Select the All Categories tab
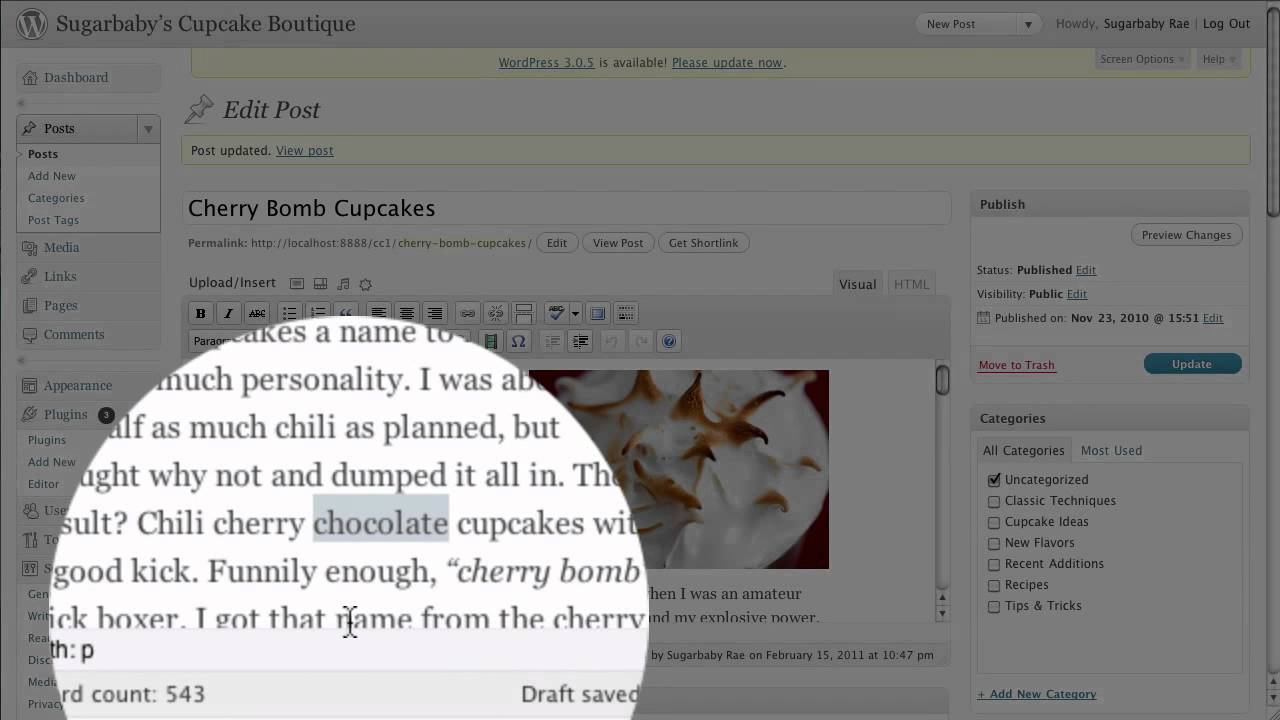This screenshot has width=1280, height=720. [1023, 450]
